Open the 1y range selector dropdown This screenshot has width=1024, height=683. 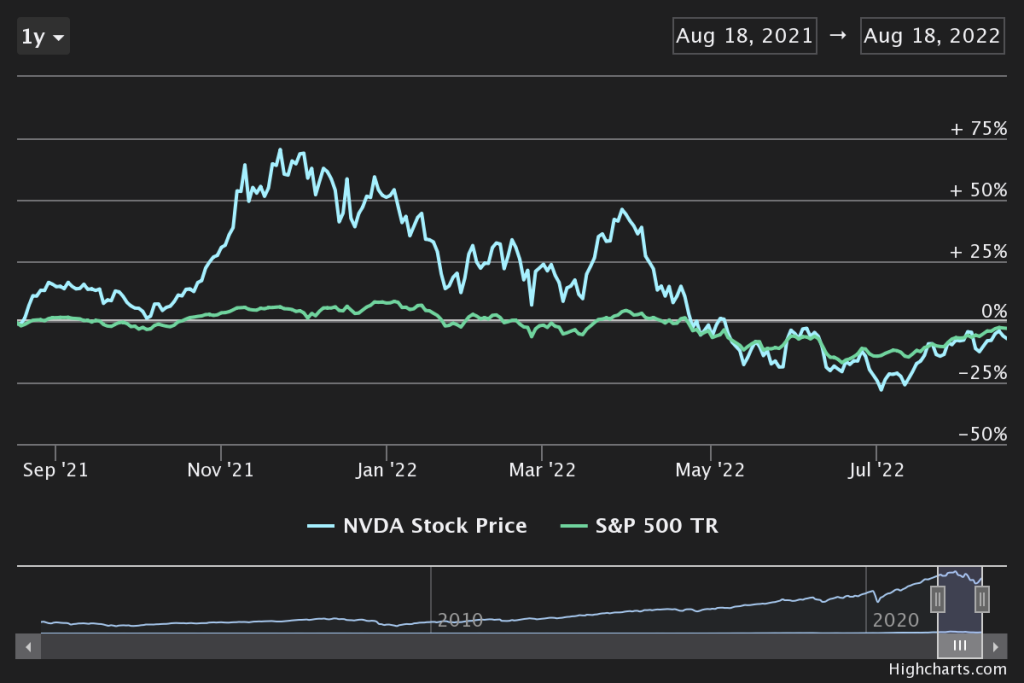[44, 38]
